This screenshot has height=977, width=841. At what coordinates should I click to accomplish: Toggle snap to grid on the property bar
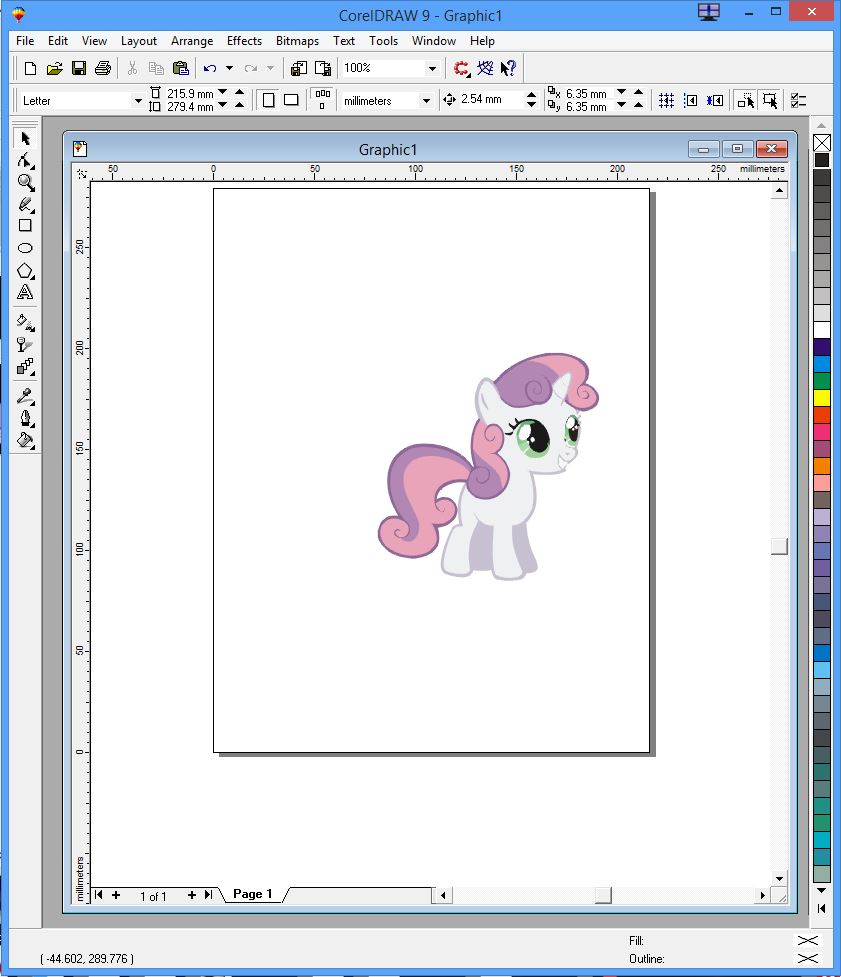[666, 100]
